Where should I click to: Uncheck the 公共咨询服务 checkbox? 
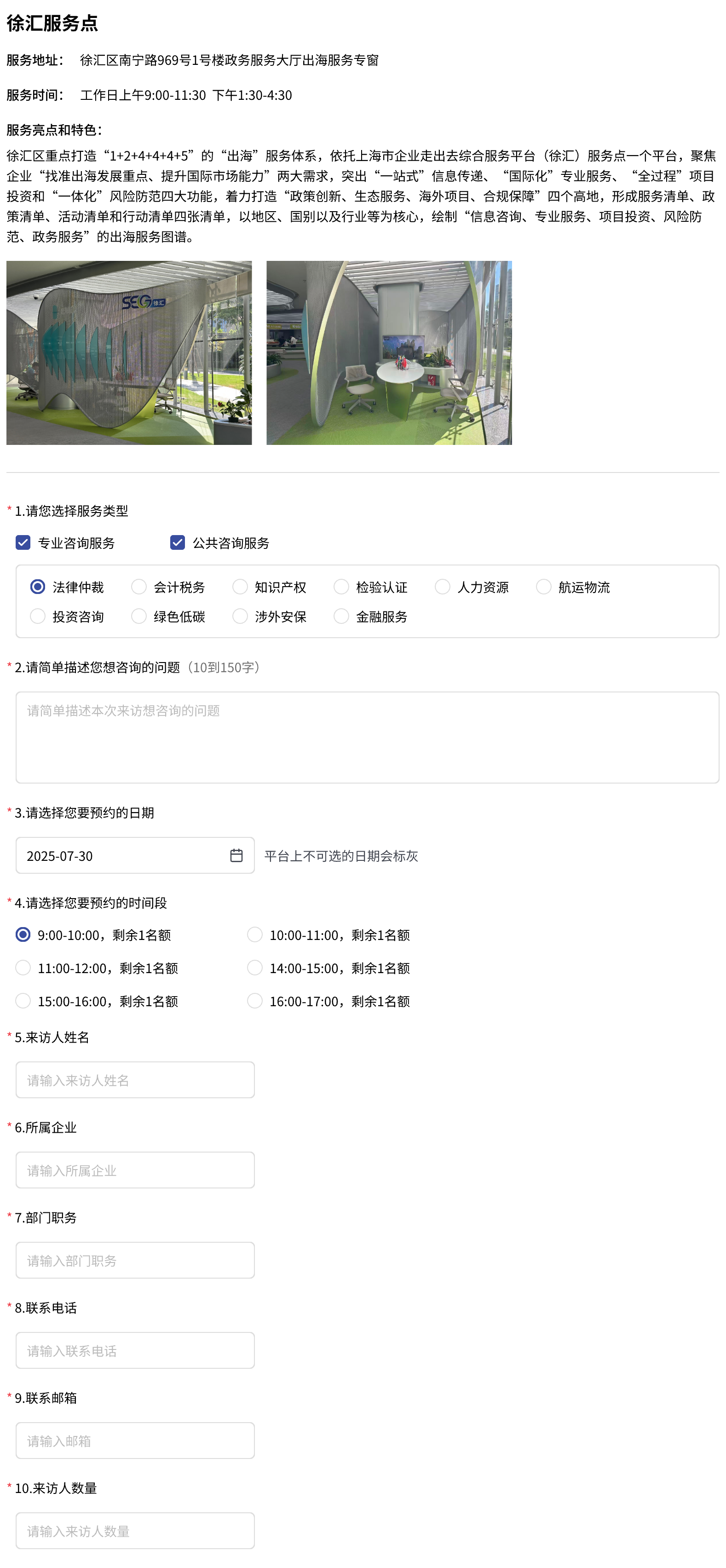coord(178,542)
